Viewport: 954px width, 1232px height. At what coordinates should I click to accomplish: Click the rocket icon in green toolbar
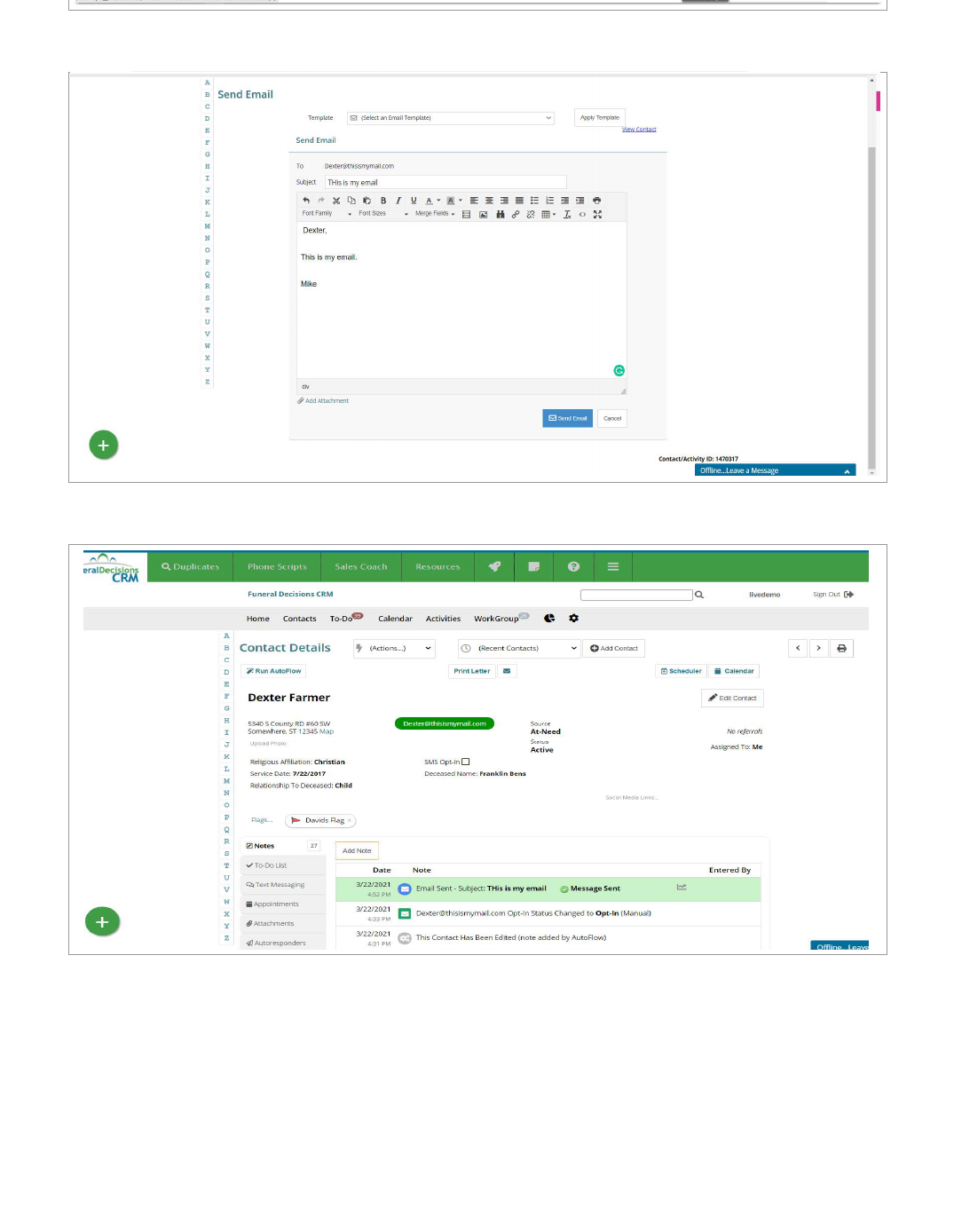click(494, 567)
